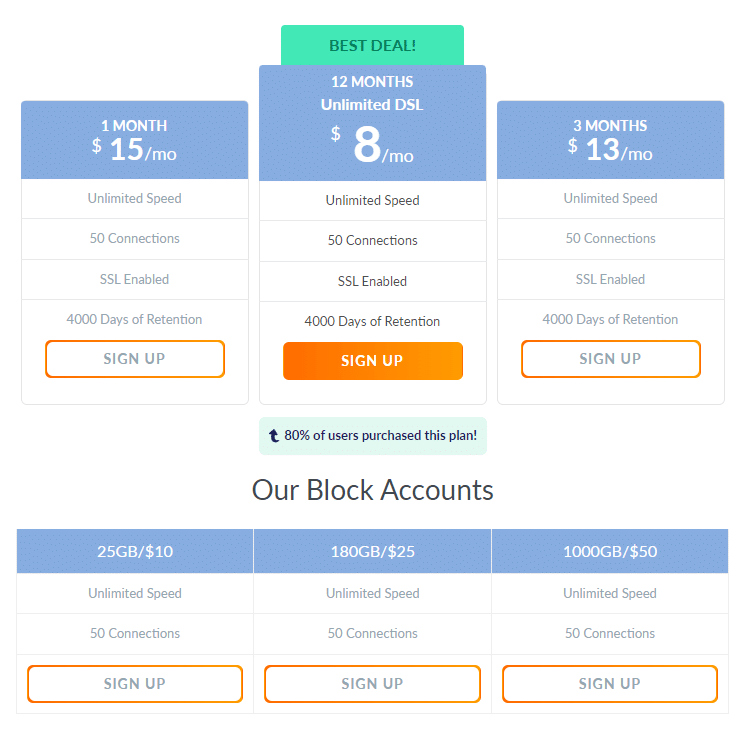Image resolution: width=741 pixels, height=730 pixels.
Task: Choose Sign Up under the 25GB/$10 block
Action: (x=135, y=684)
